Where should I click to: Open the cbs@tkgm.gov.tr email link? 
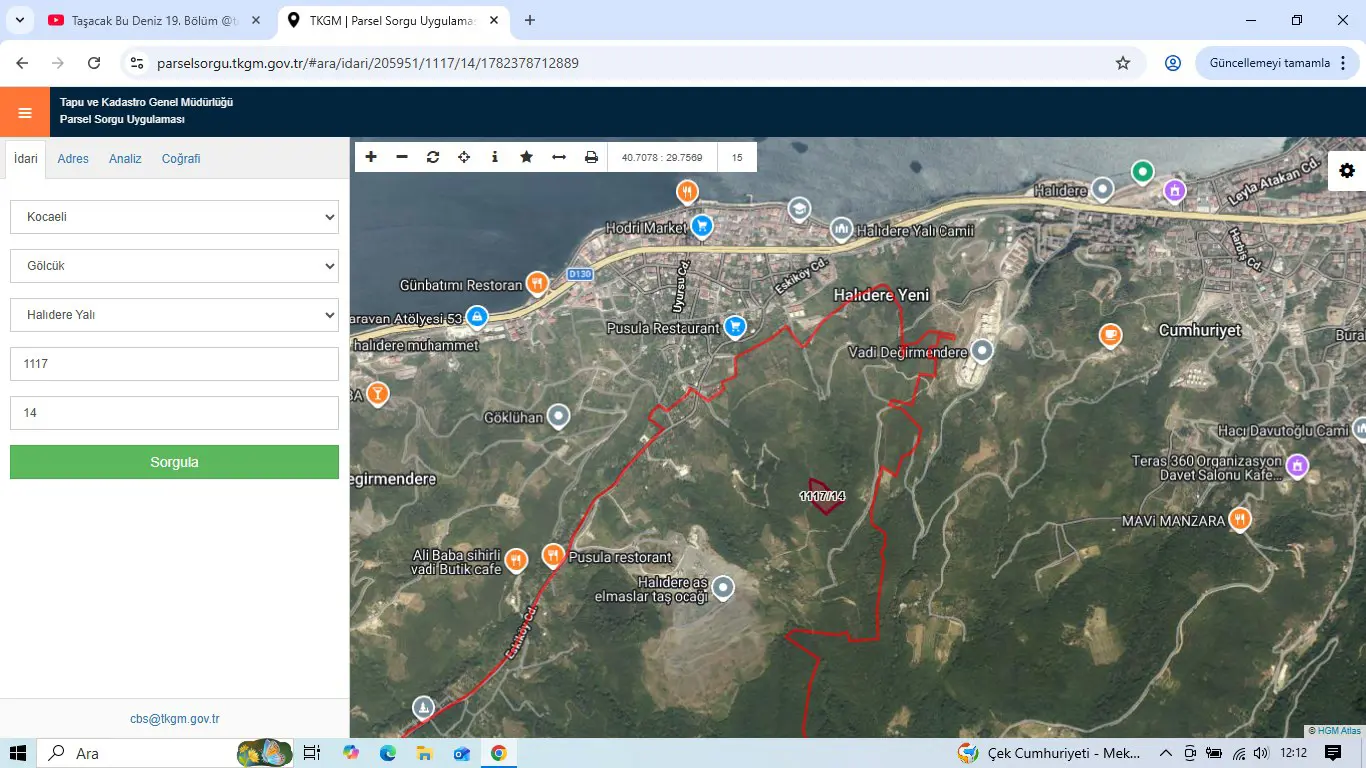174,719
